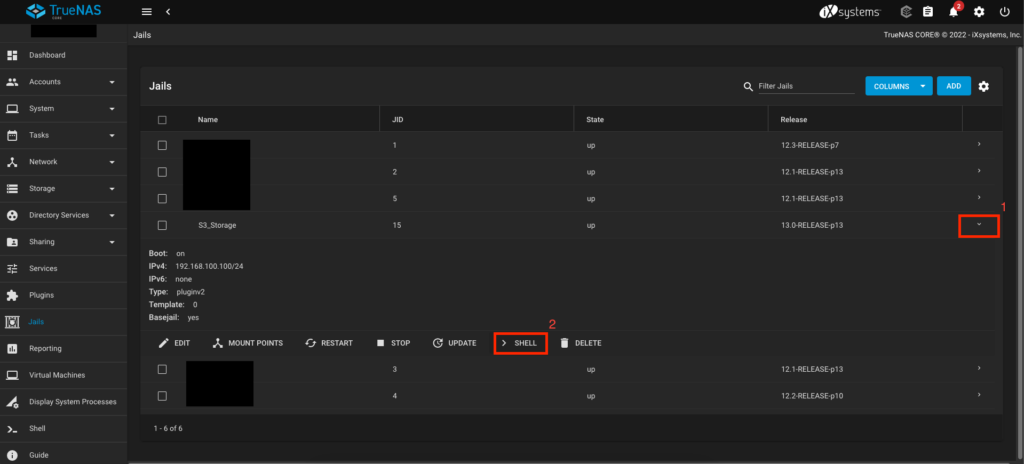This screenshot has height=464, width=1024.
Task: Collapse the S3_Storage jail row chevron
Action: click(x=979, y=225)
